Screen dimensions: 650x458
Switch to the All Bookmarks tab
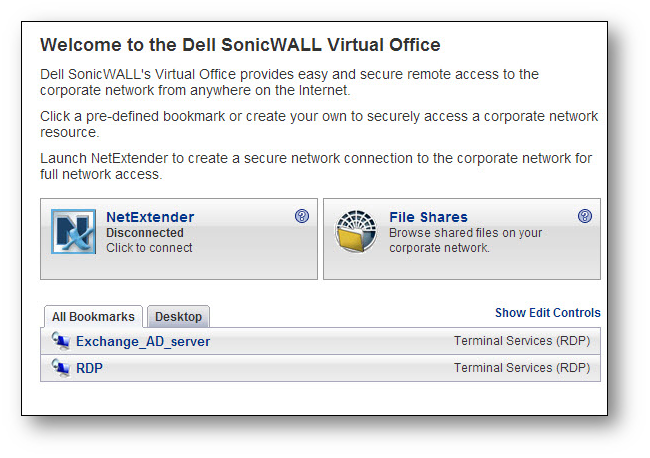pos(93,317)
